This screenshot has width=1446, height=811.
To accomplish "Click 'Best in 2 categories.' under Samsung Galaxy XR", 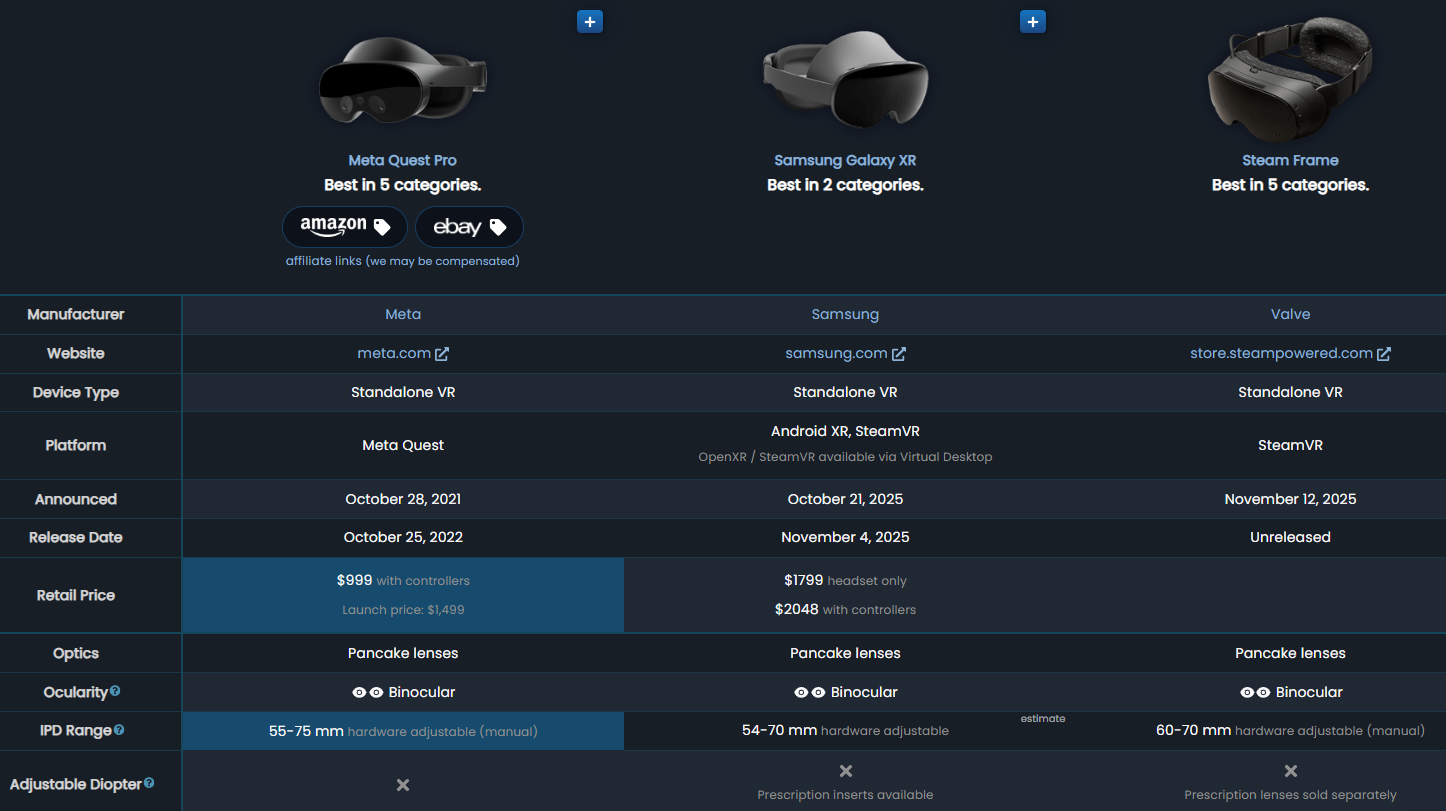I will [845, 185].
